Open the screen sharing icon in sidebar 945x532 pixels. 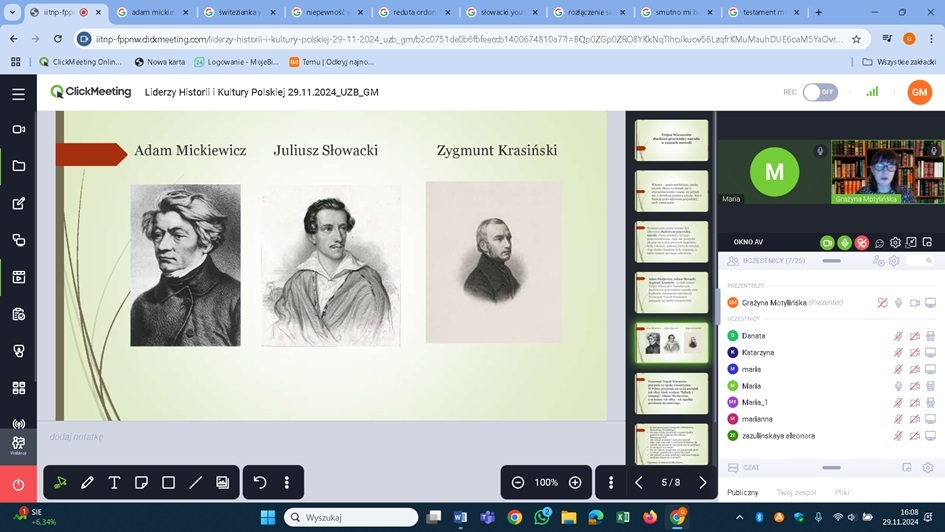click(18, 240)
